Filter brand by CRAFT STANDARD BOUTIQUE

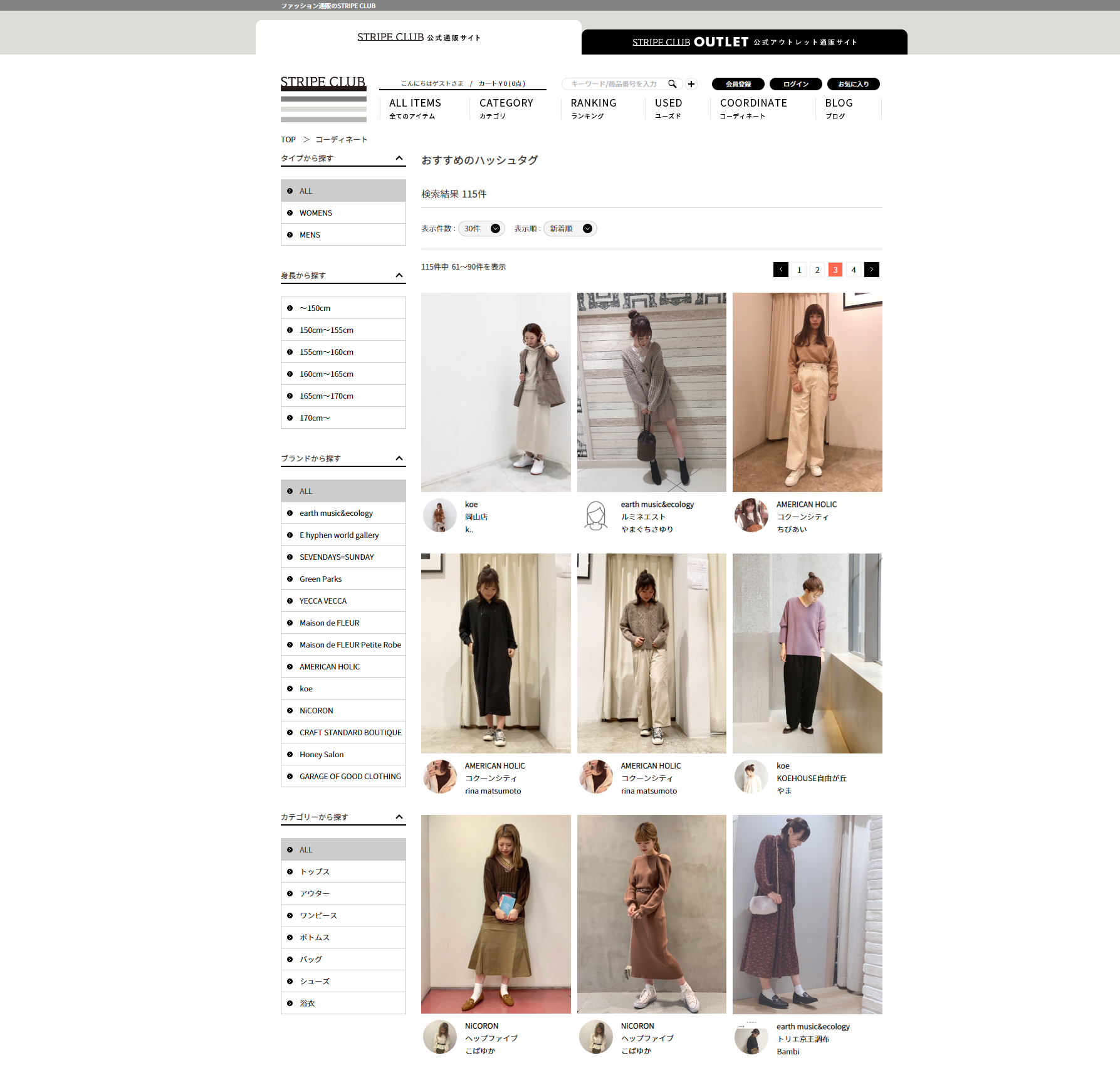(343, 732)
